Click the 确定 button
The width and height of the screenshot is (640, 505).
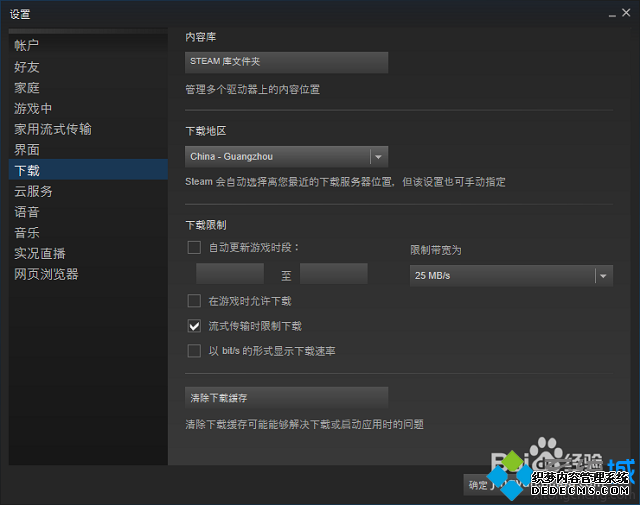(478, 485)
